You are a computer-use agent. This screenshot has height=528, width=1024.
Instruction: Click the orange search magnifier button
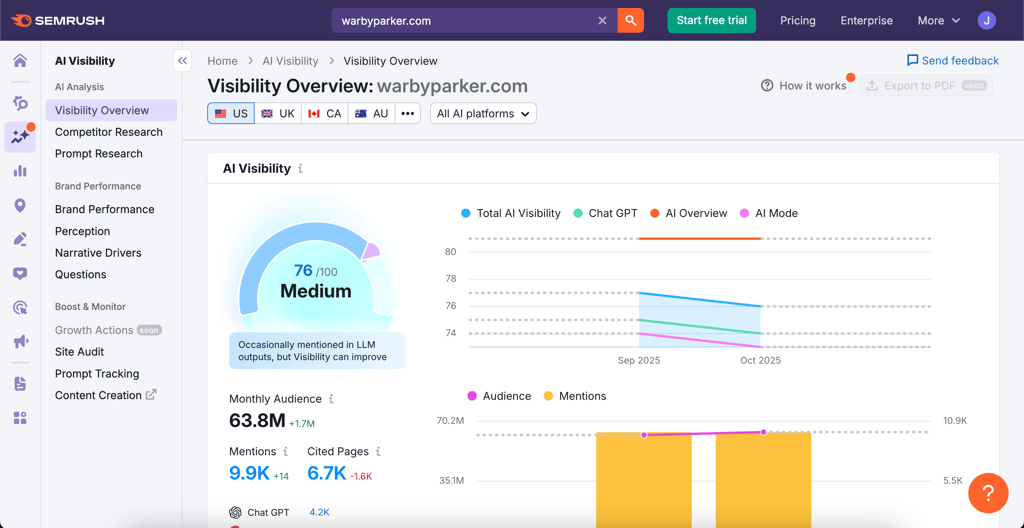pyautogui.click(x=630, y=21)
